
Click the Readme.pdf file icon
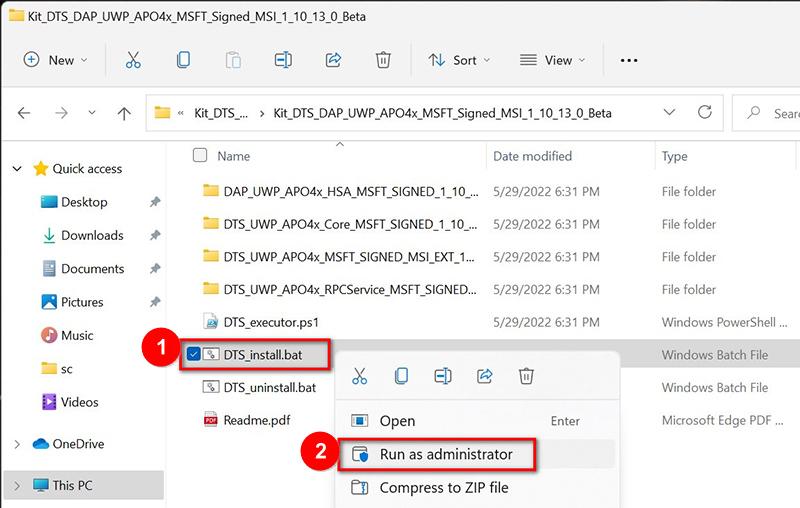pyautogui.click(x=211, y=420)
